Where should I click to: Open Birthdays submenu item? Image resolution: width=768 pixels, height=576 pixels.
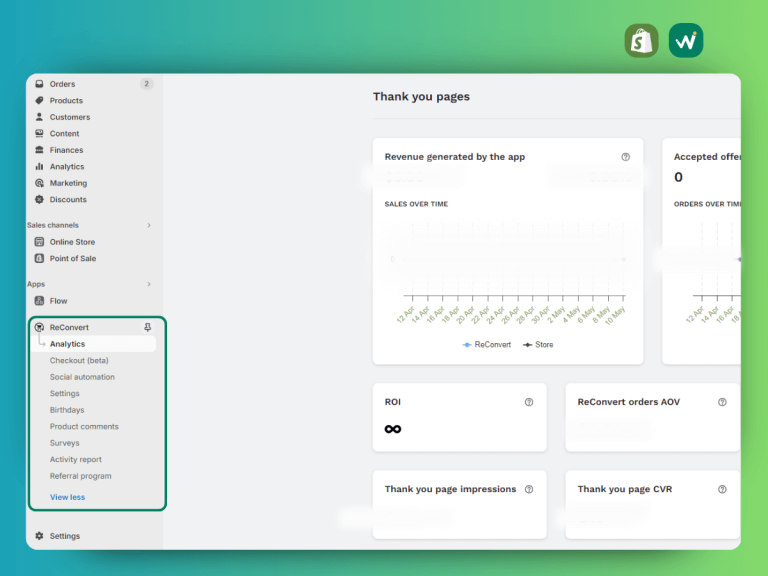pyautogui.click(x=67, y=410)
